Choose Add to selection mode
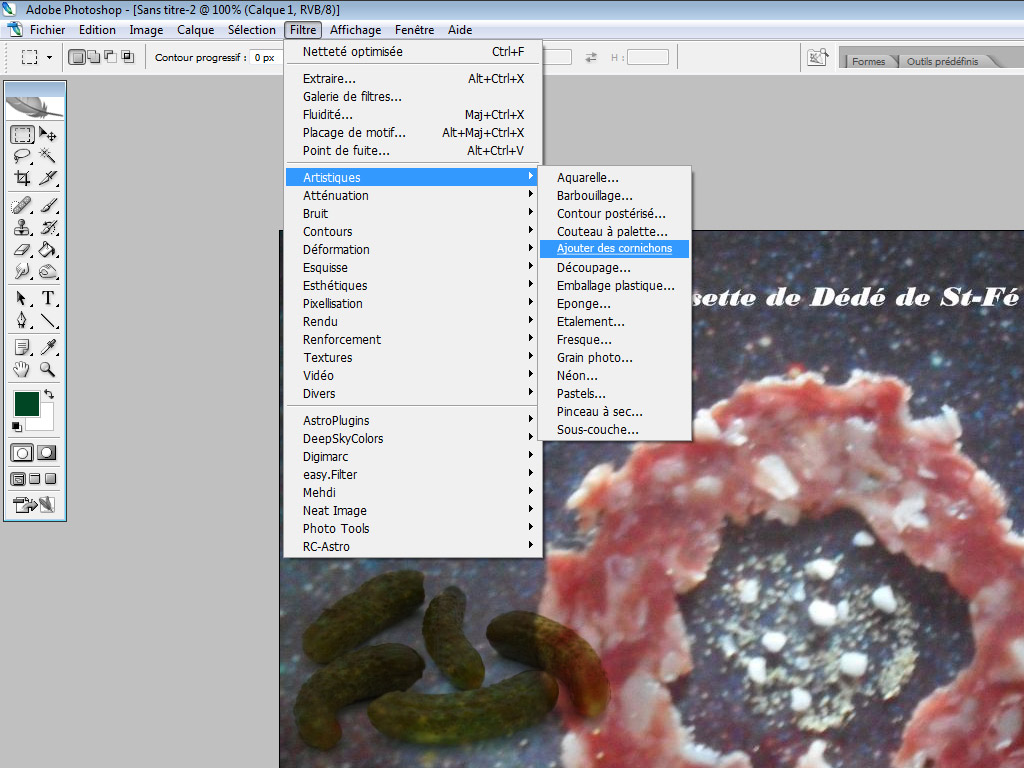 pos(94,57)
